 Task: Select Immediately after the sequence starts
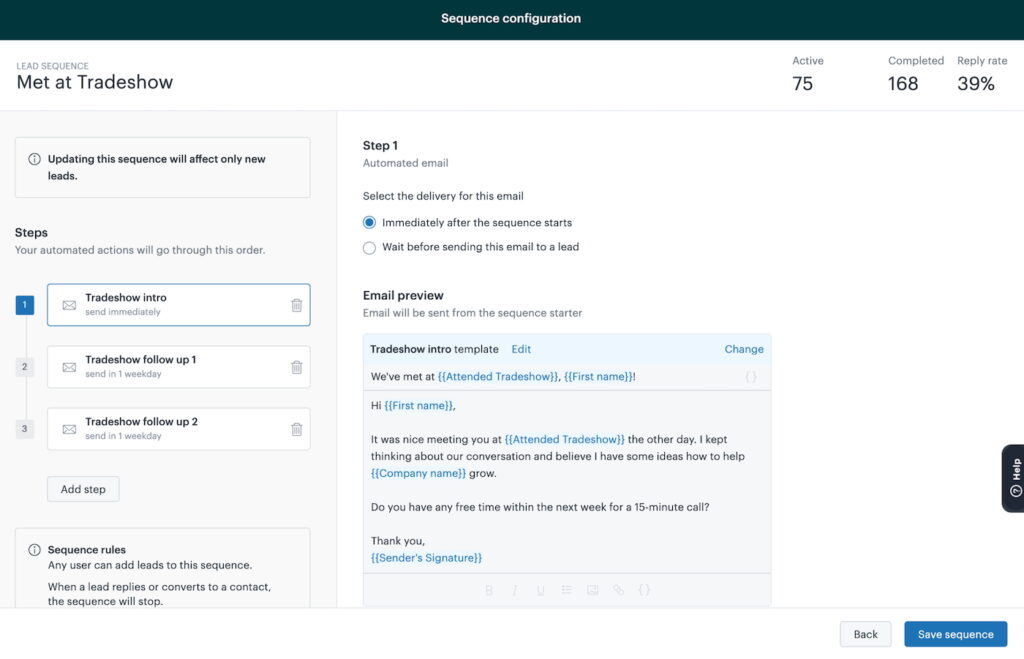369,223
